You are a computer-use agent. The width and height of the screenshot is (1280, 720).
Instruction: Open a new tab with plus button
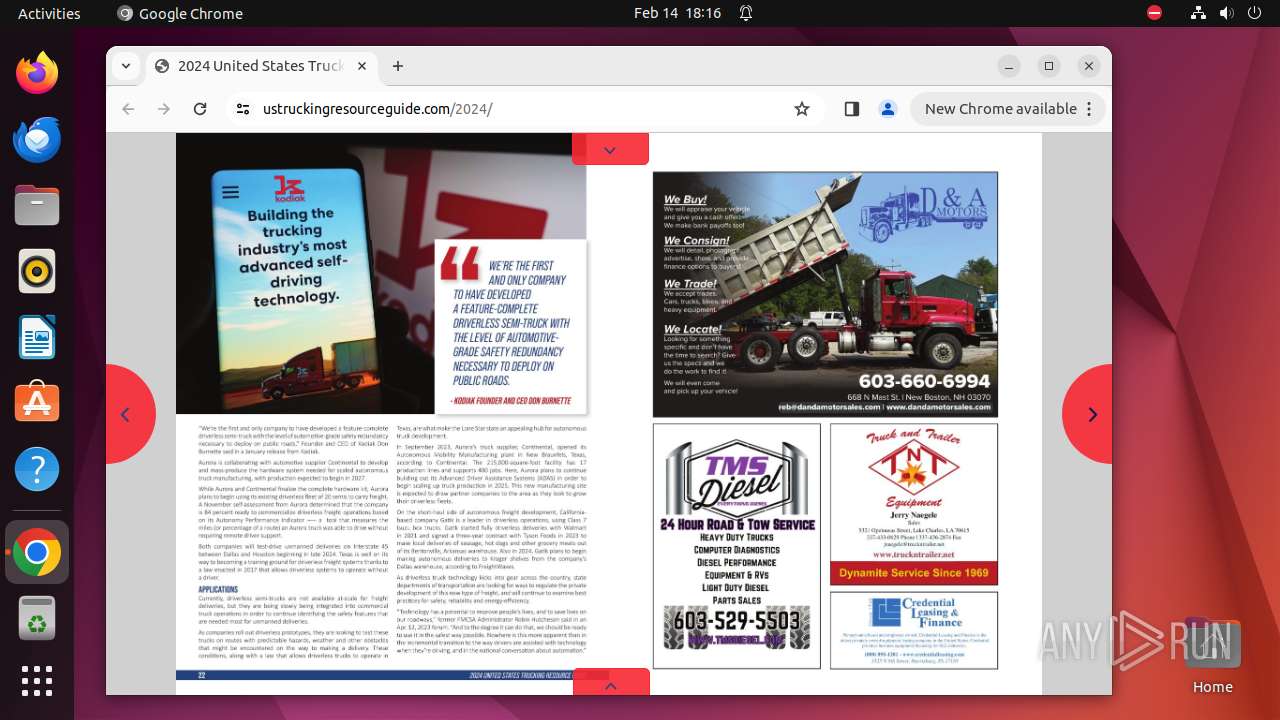pyautogui.click(x=398, y=66)
